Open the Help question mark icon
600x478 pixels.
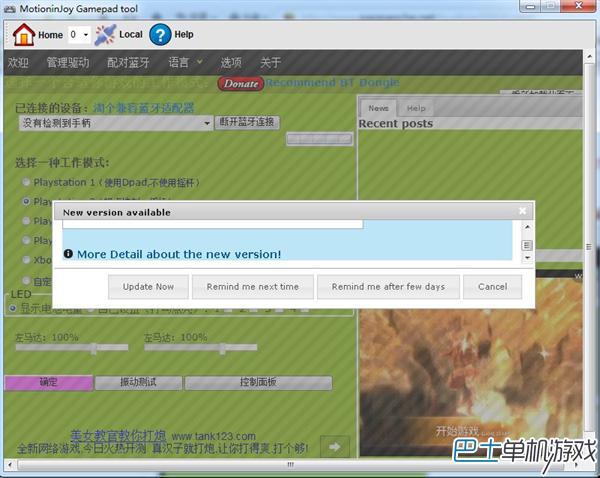160,34
